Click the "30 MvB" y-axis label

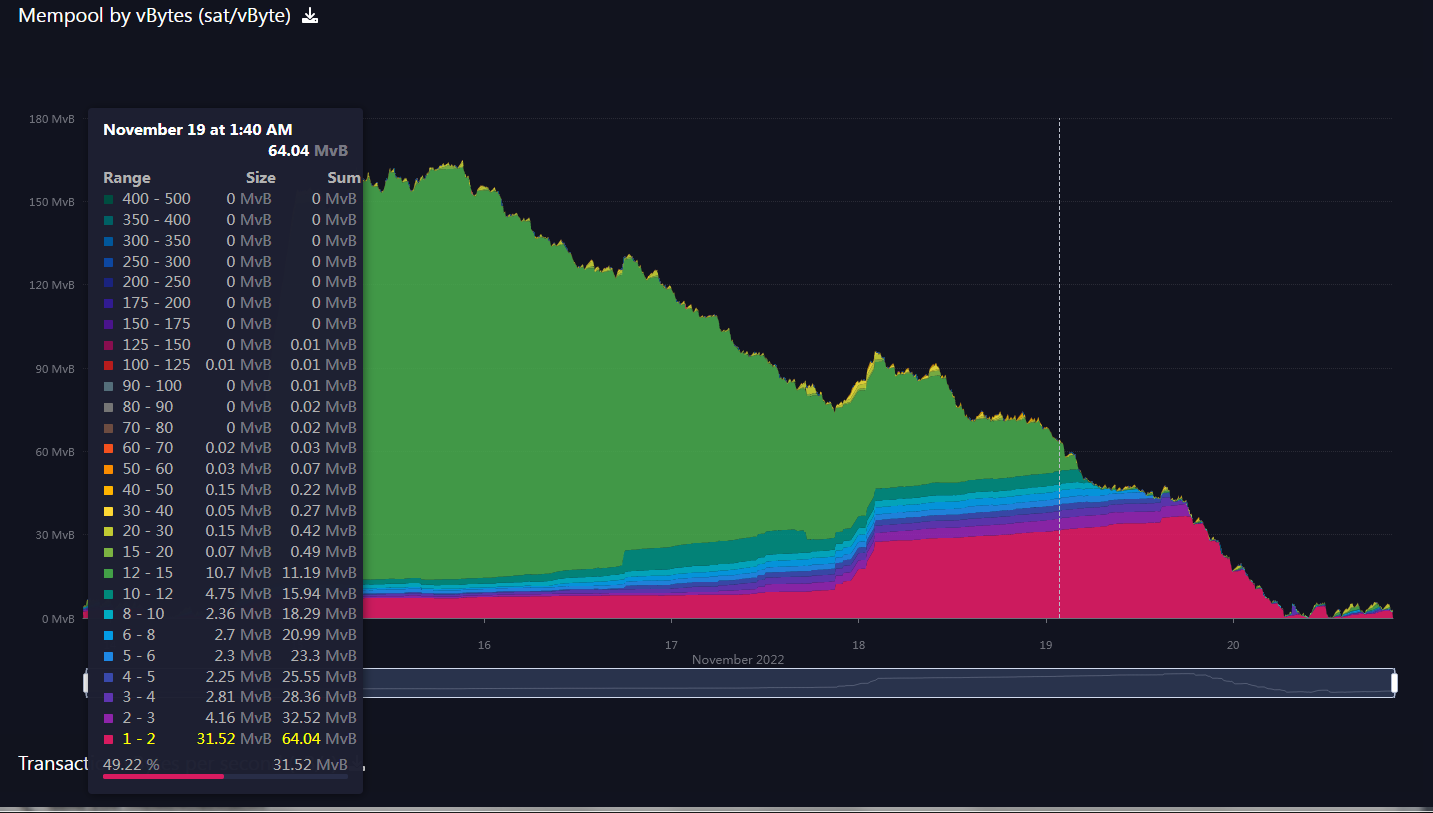[x=55, y=535]
